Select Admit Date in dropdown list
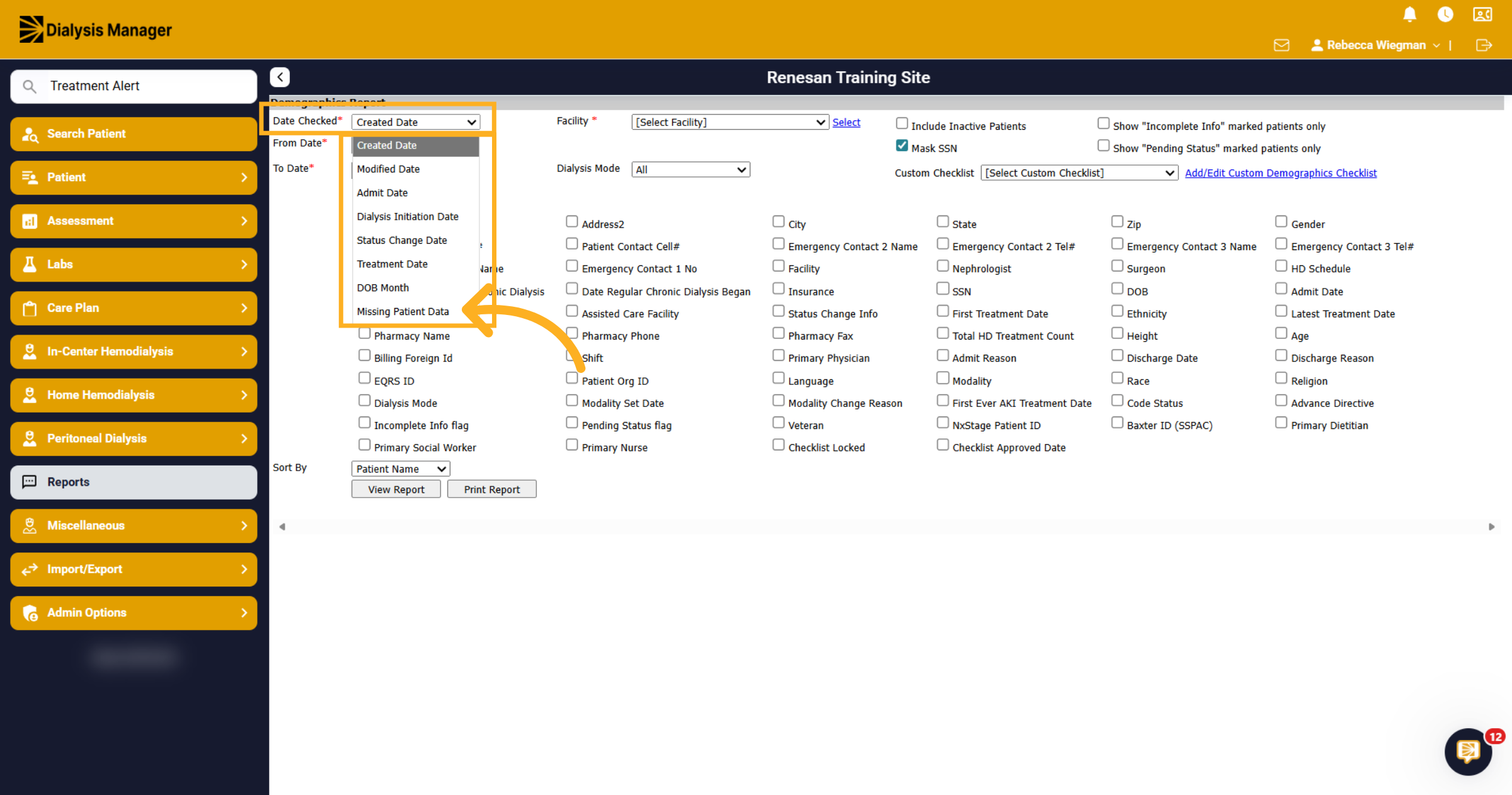This screenshot has width=1512, height=795. click(382, 193)
